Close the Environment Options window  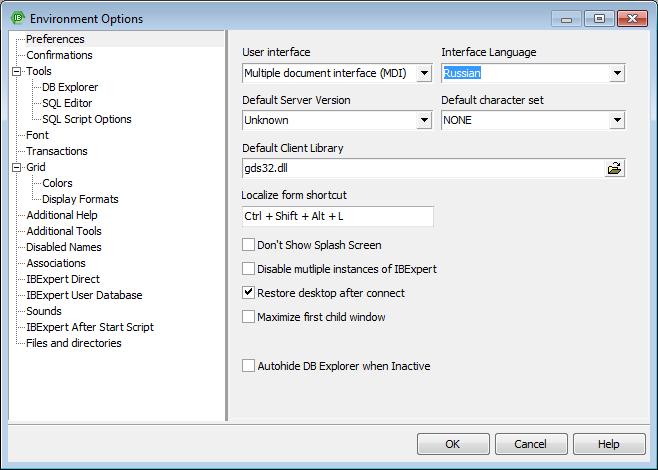click(x=632, y=19)
